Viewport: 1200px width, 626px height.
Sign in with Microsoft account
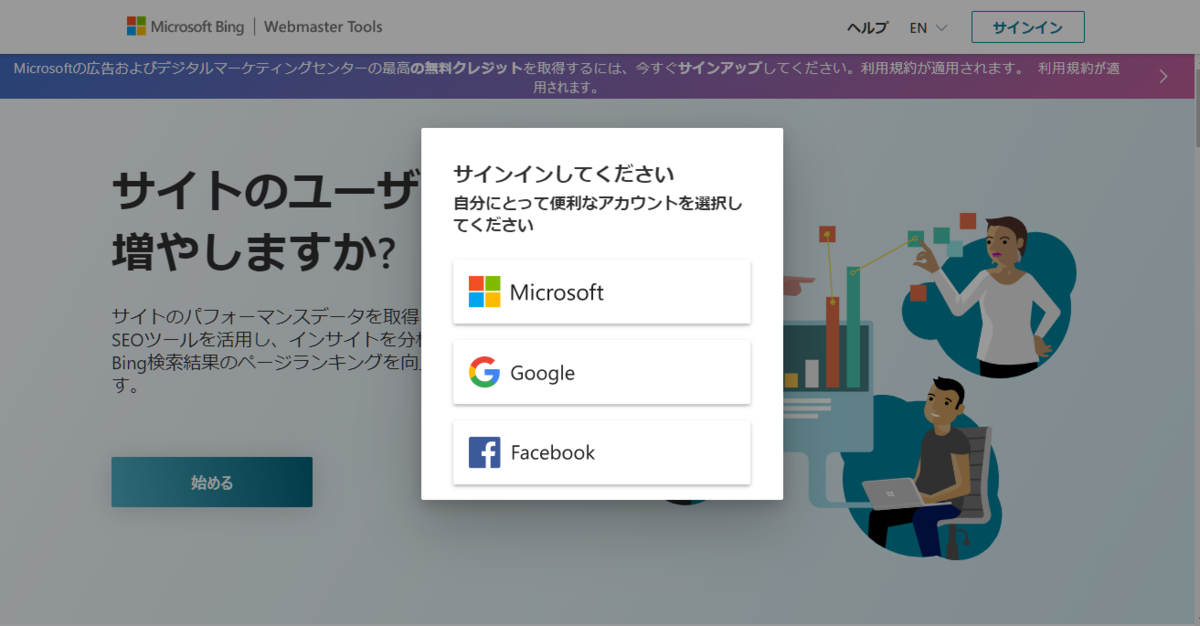tap(602, 292)
